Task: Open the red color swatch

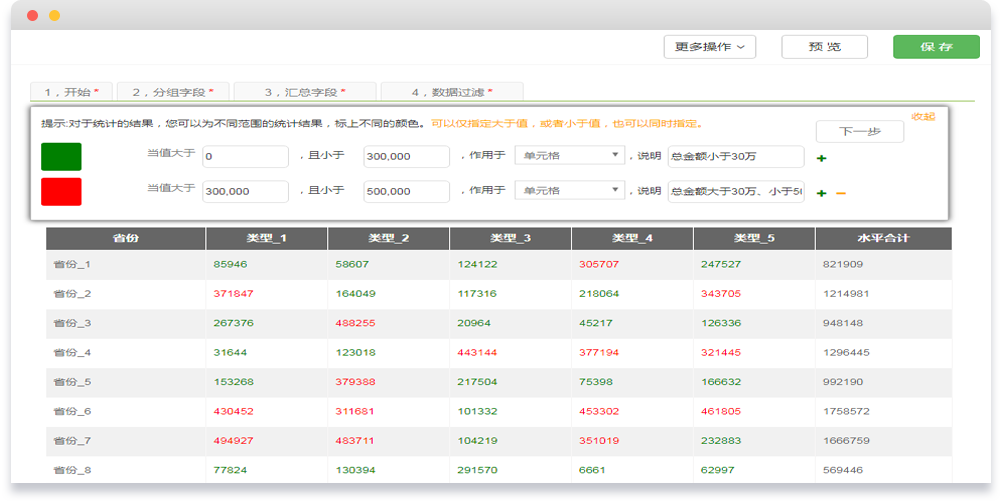Action: 61,191
